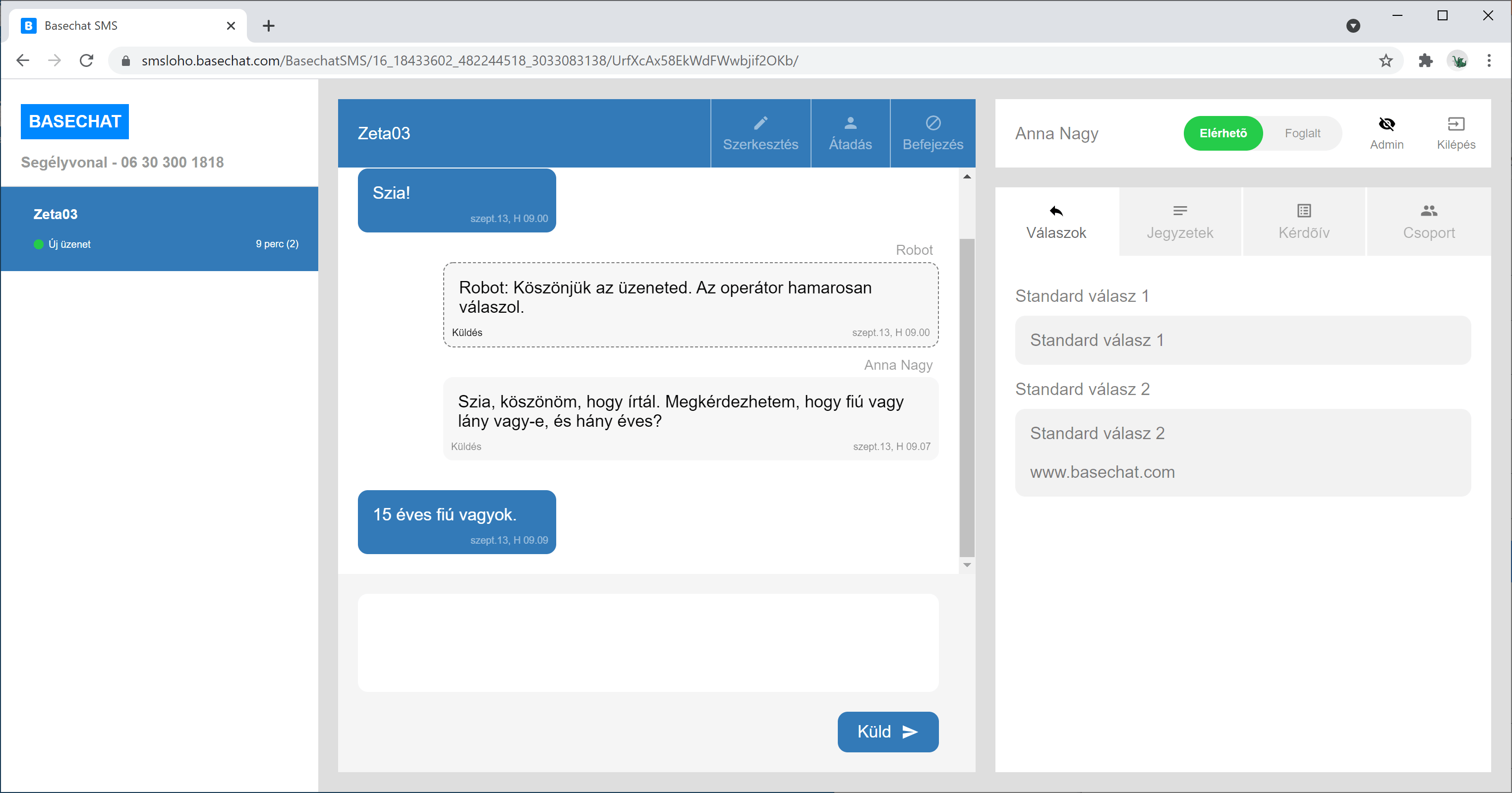Open the browser extensions puzzle icon
1512x793 pixels.
pos(1426,60)
